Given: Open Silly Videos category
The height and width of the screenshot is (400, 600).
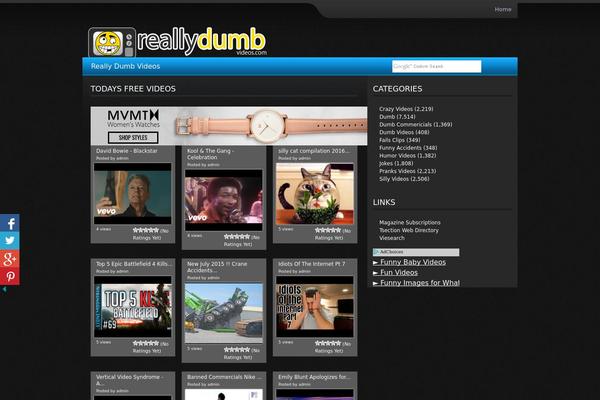Looking at the screenshot, I should [404, 179].
